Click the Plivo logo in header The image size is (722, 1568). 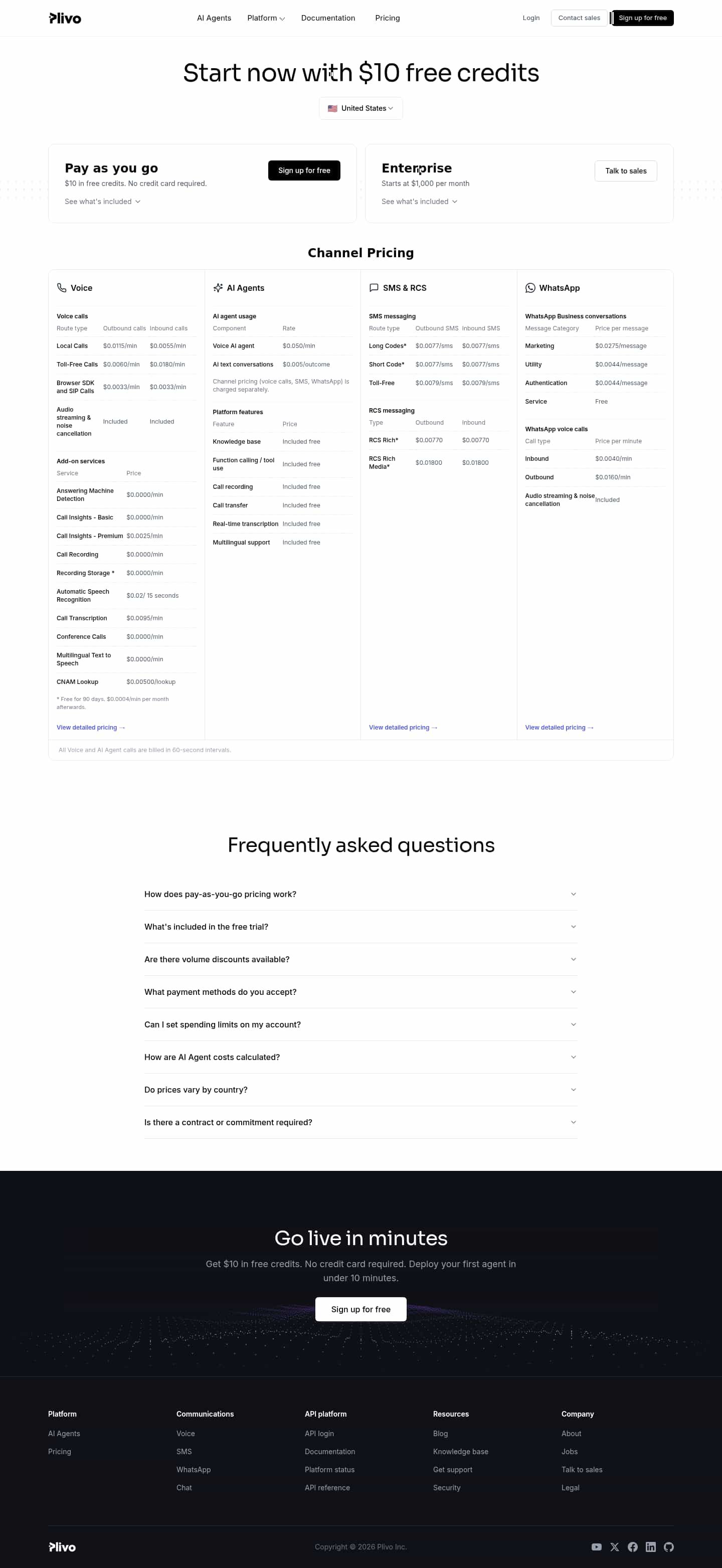coord(65,18)
